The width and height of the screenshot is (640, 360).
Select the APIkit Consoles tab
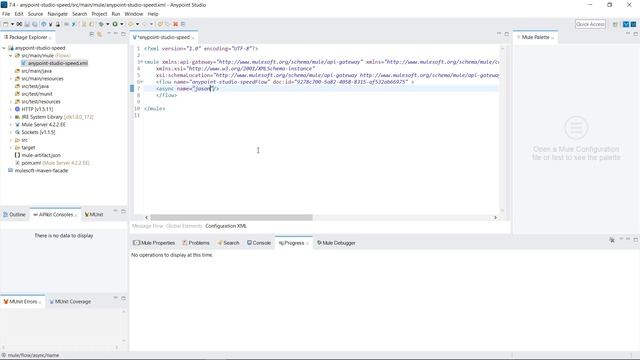(x=55, y=215)
